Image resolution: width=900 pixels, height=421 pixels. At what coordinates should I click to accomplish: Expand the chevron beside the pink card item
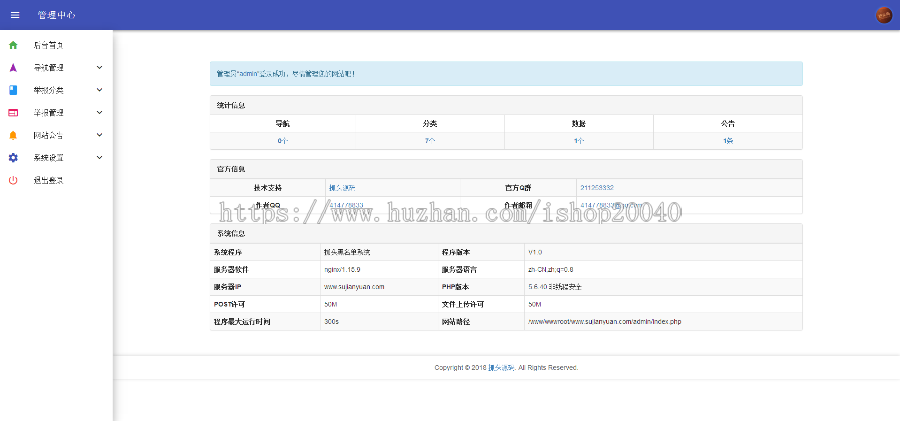(99, 113)
